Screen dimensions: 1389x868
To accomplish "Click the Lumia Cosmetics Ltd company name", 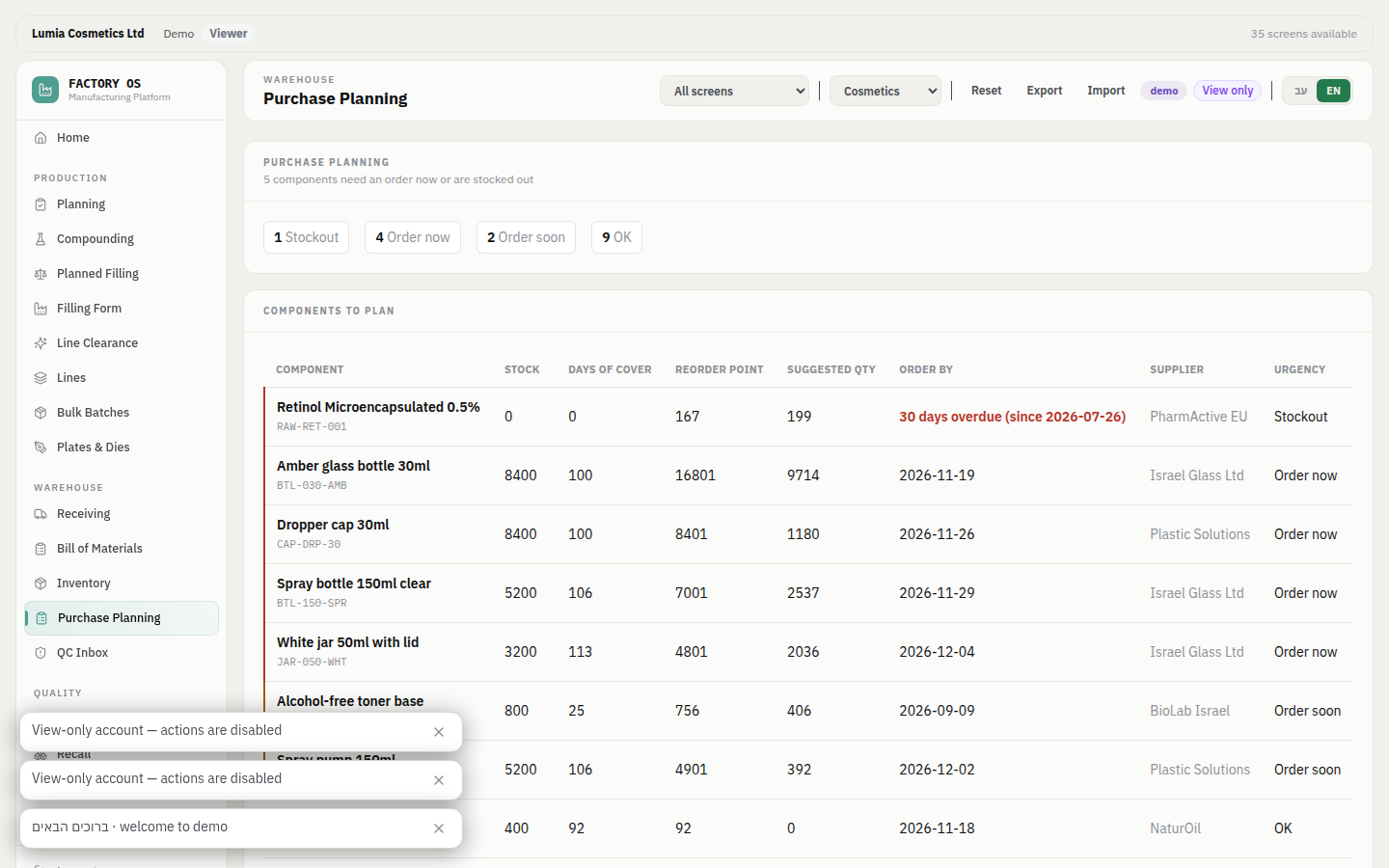I will (x=88, y=34).
